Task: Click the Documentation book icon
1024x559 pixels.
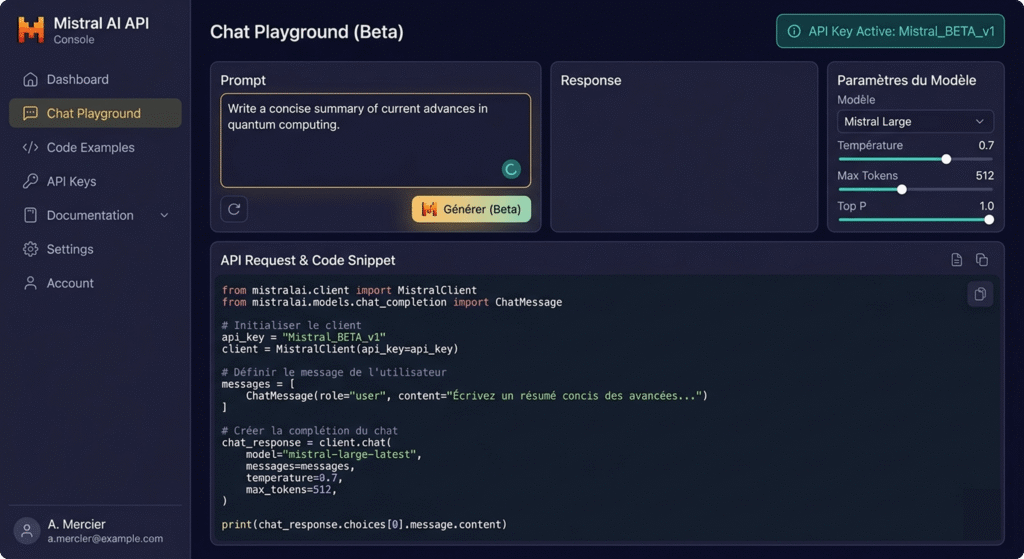Action: pyautogui.click(x=30, y=216)
